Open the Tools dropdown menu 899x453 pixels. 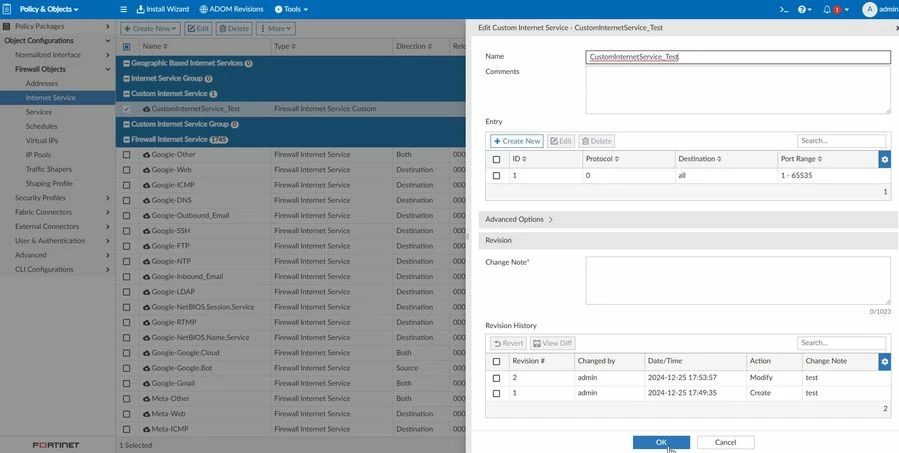(291, 9)
